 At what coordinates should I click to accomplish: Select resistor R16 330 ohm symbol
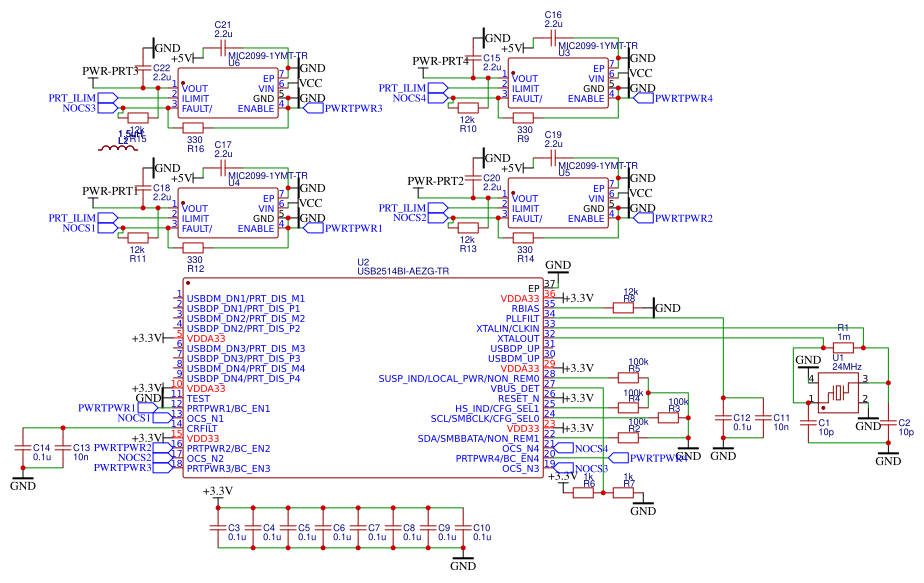click(x=193, y=128)
